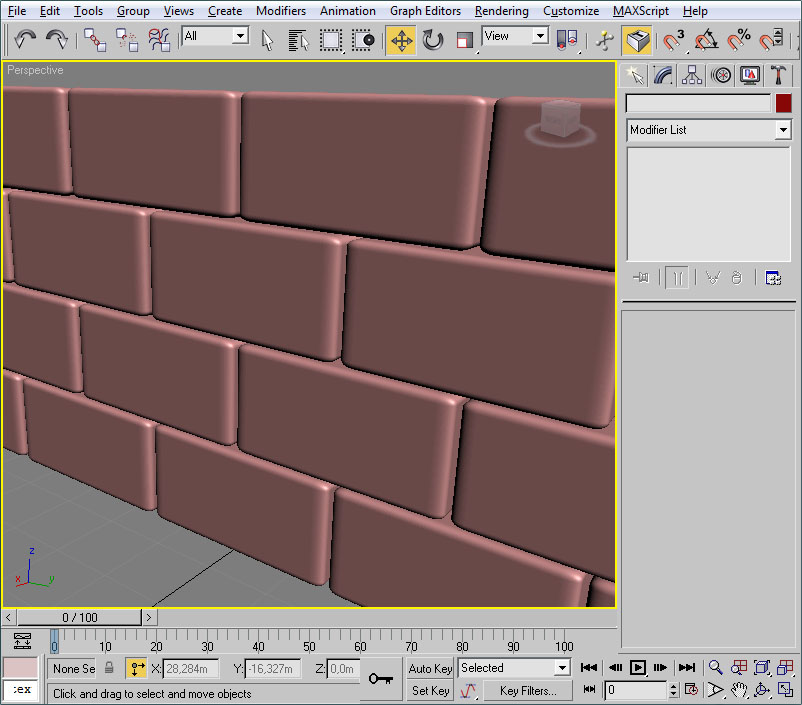The height and width of the screenshot is (705, 802).
Task: Open the Rendering menu
Action: click(x=501, y=11)
